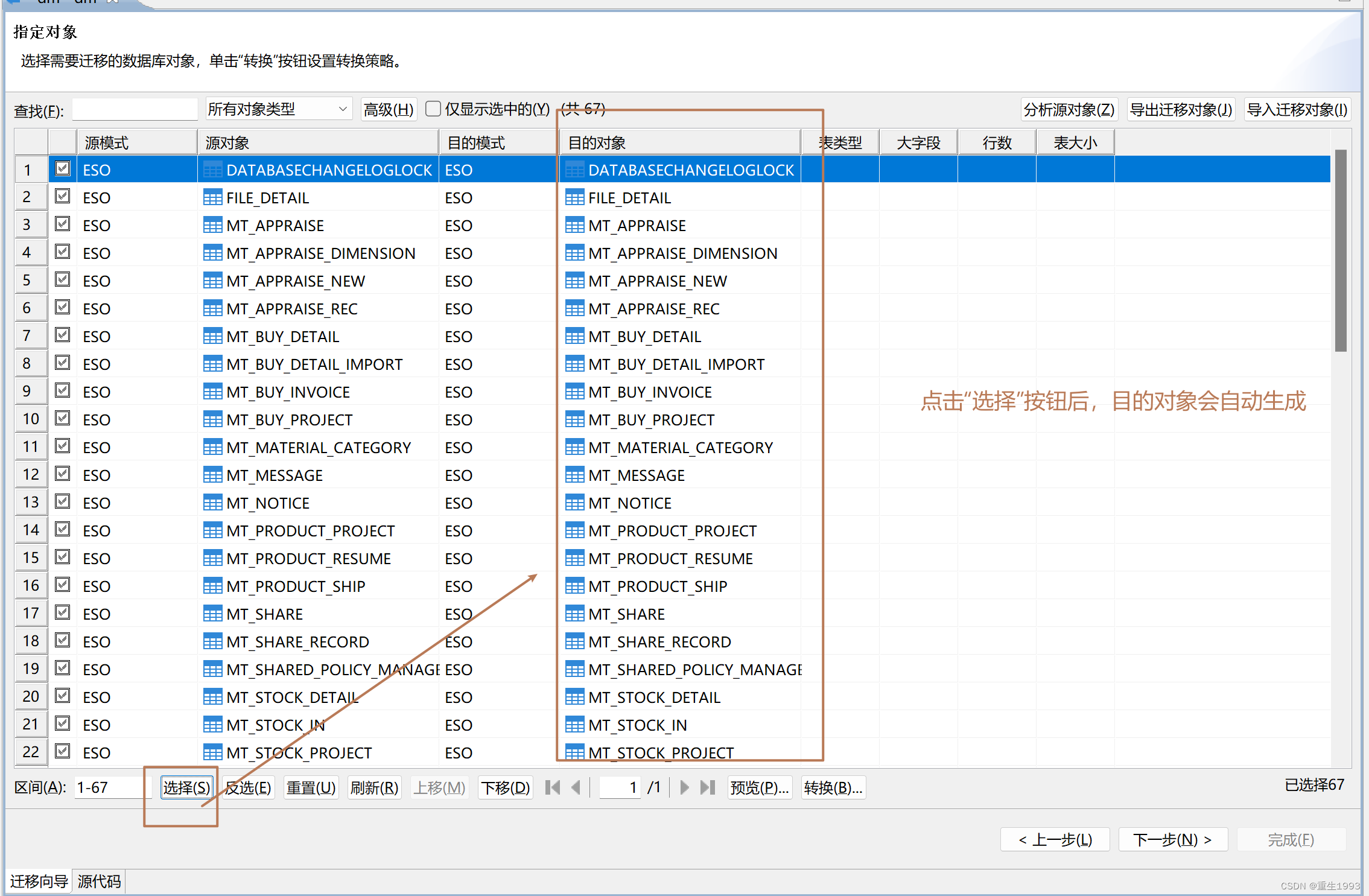Image resolution: width=1369 pixels, height=896 pixels.
Task: Click the next page arrow icon
Action: point(684,787)
